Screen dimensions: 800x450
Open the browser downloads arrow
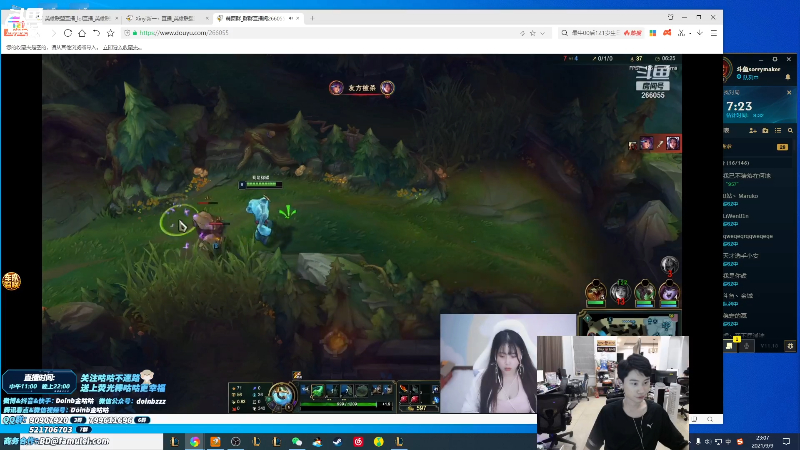[699, 33]
